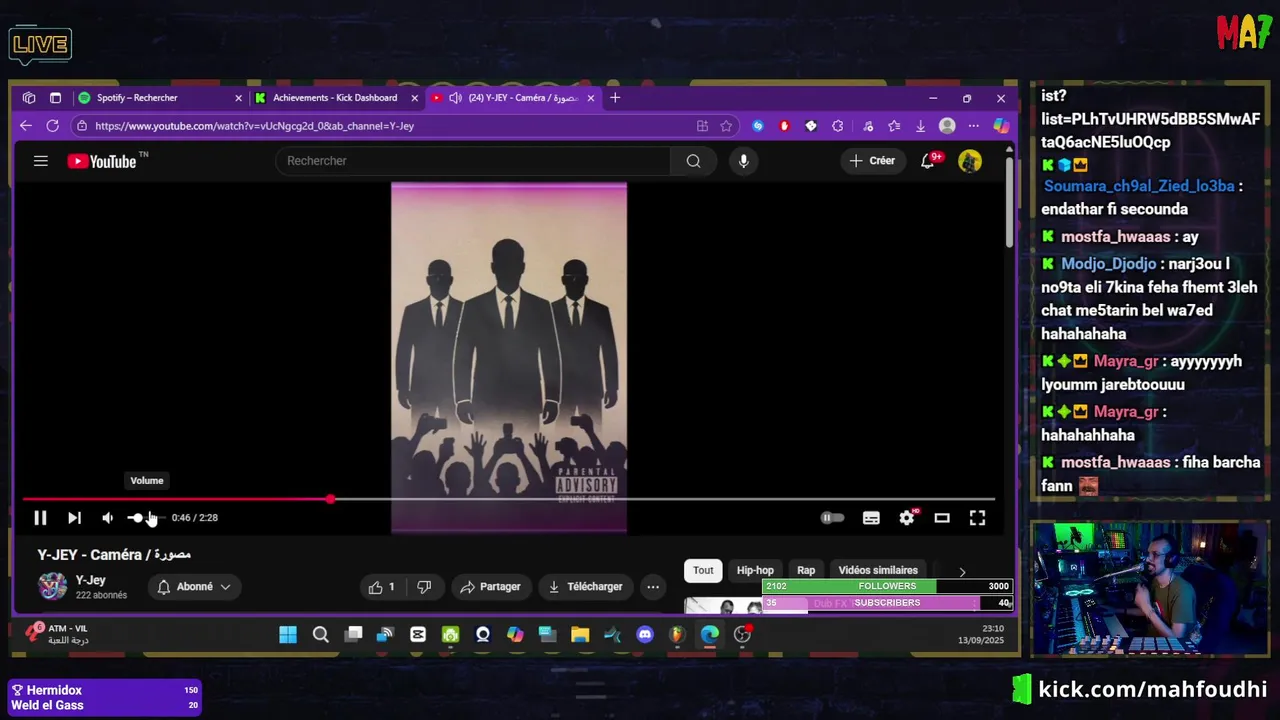Open File Explorer from the taskbar

pyautogui.click(x=580, y=635)
